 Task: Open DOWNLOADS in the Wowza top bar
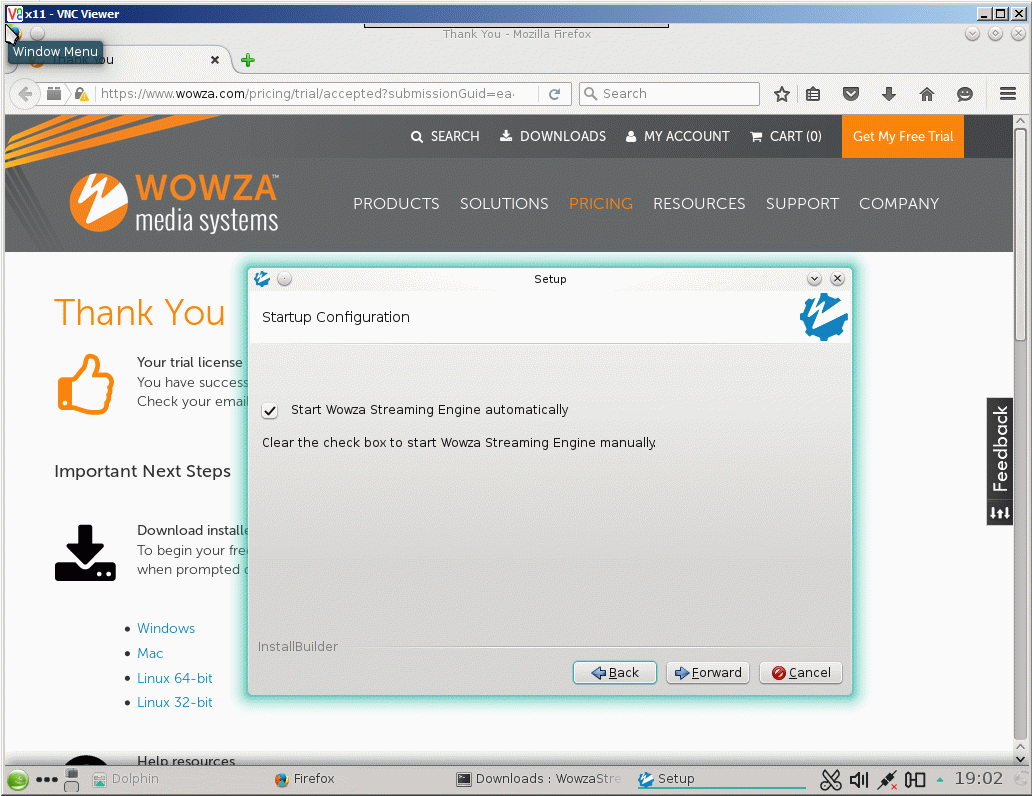553,136
